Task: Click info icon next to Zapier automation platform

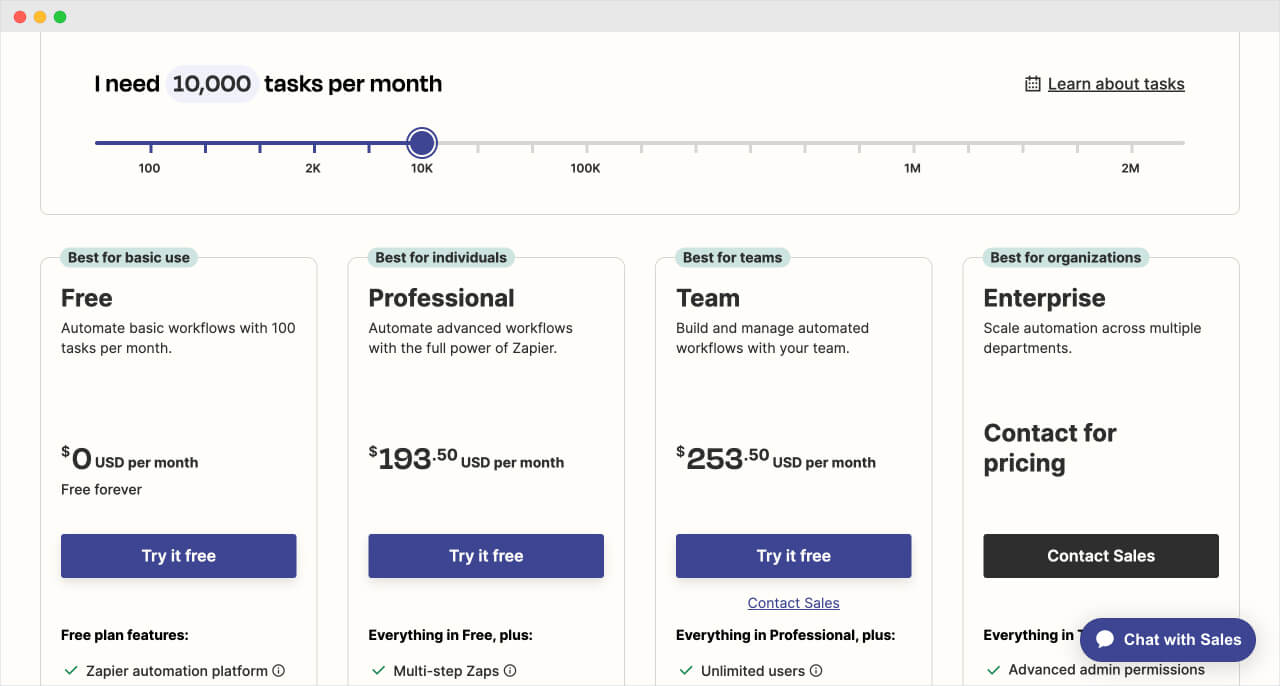Action: tap(279, 671)
